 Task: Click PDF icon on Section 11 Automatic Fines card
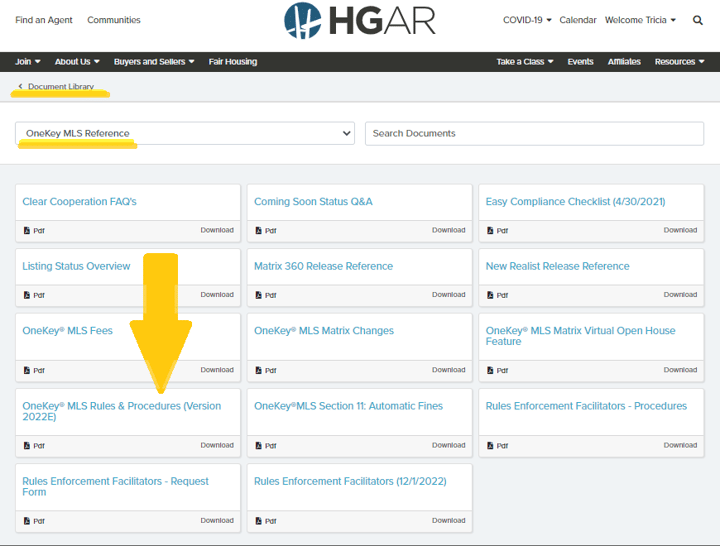pos(259,445)
